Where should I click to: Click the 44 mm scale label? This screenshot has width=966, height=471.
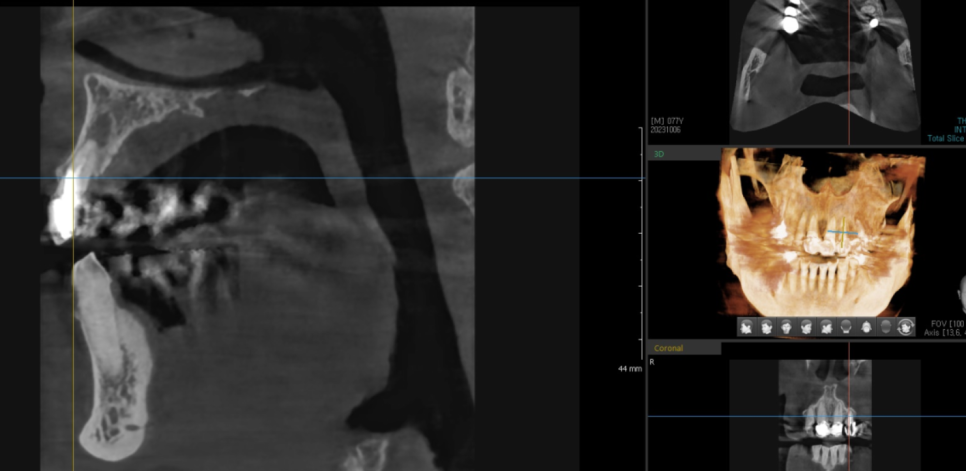629,369
